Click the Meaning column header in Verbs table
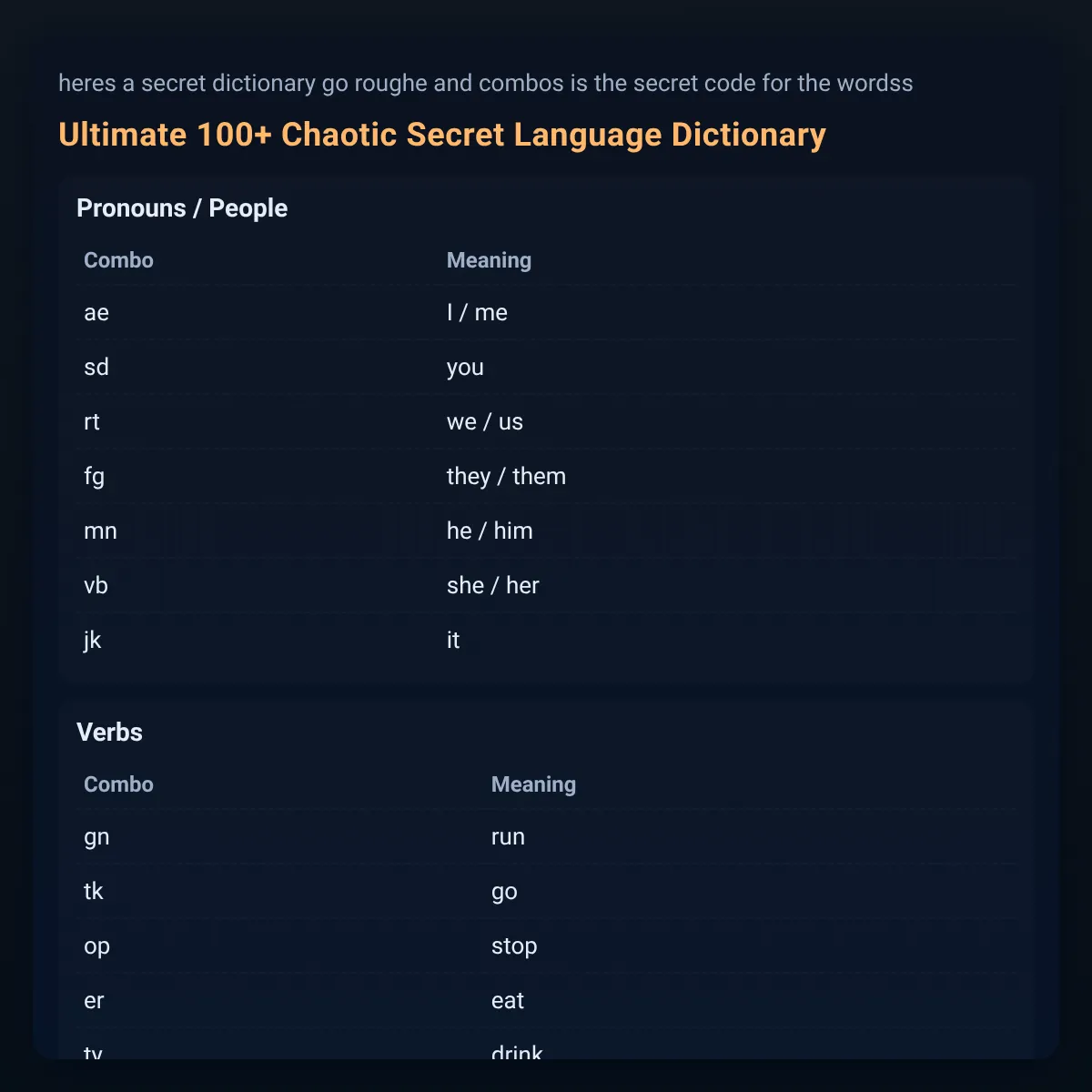The width and height of the screenshot is (1092, 1092). click(x=533, y=784)
